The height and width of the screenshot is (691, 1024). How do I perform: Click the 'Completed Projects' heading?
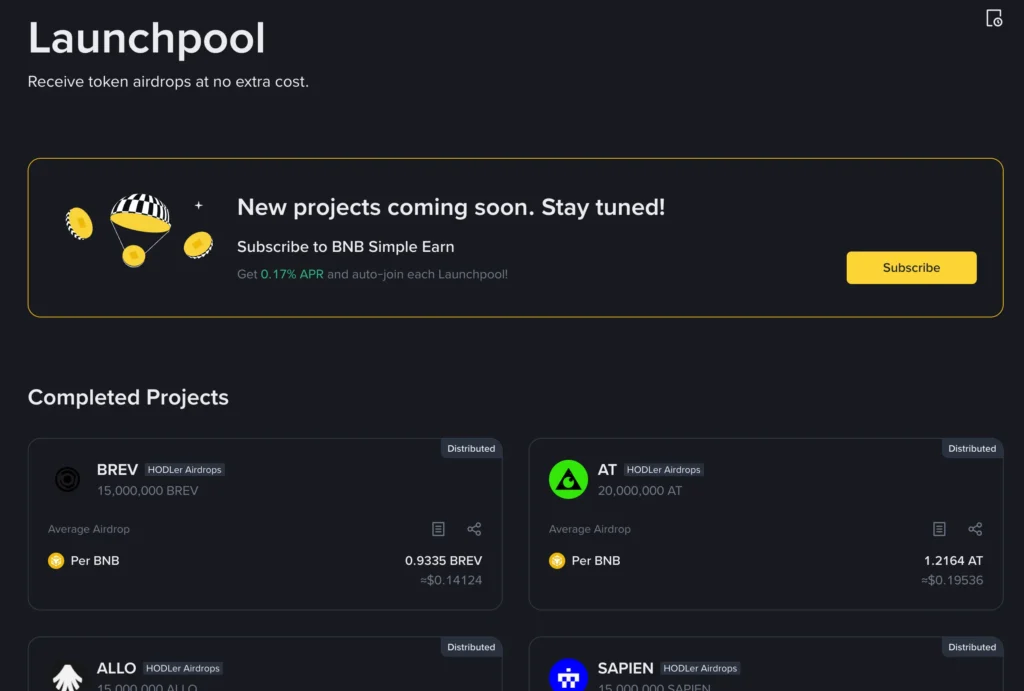(x=128, y=397)
